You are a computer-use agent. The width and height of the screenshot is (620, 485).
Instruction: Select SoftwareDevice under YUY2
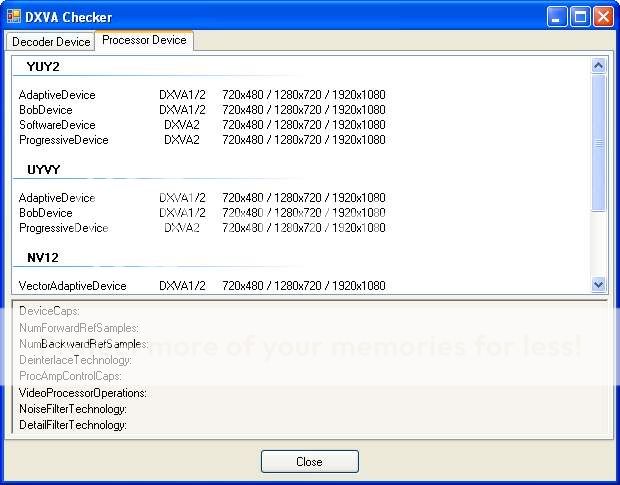[57, 125]
